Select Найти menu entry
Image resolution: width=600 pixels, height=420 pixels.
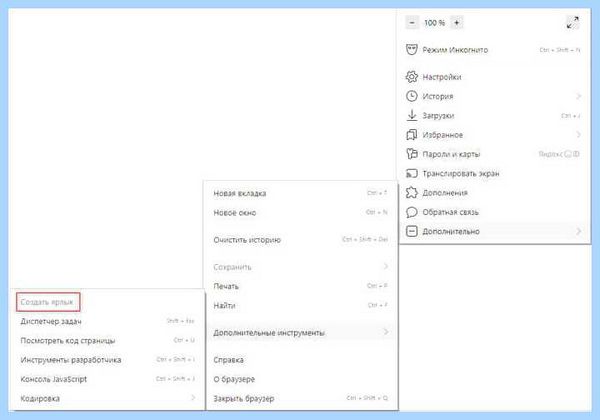[301, 305]
